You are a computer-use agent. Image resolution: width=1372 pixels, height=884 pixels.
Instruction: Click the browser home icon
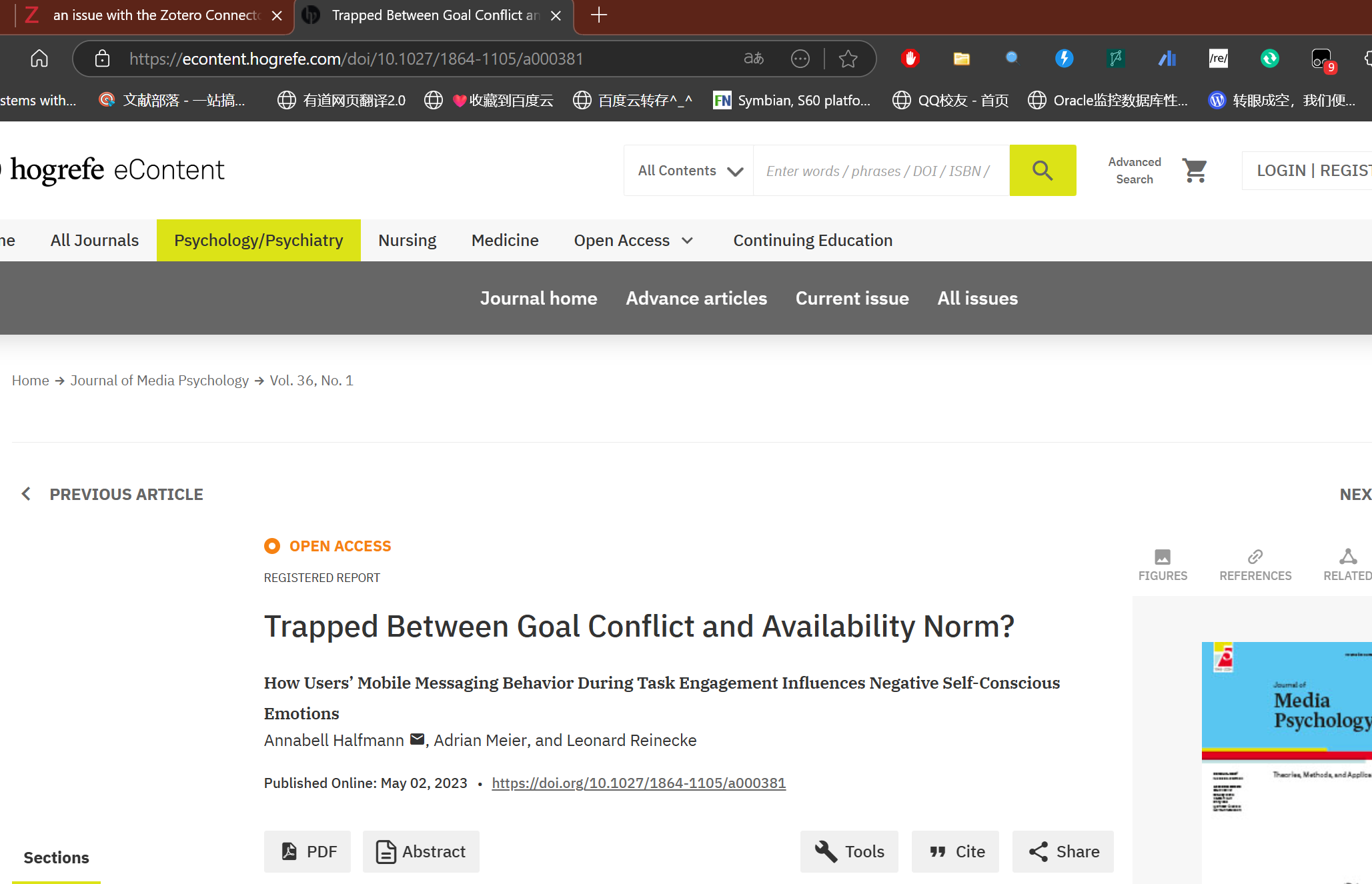pyautogui.click(x=39, y=59)
